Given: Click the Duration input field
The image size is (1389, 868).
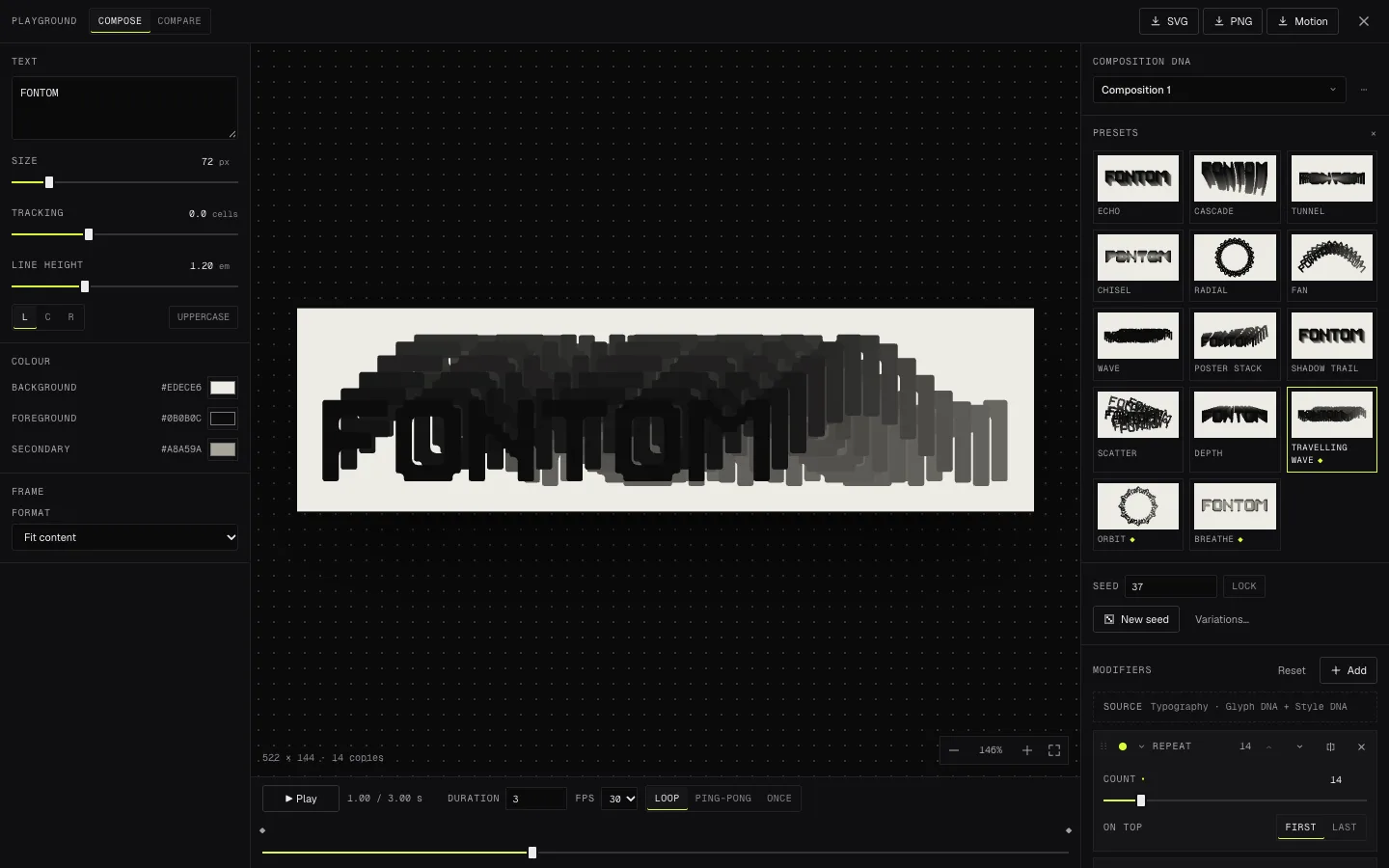Looking at the screenshot, I should point(536,799).
